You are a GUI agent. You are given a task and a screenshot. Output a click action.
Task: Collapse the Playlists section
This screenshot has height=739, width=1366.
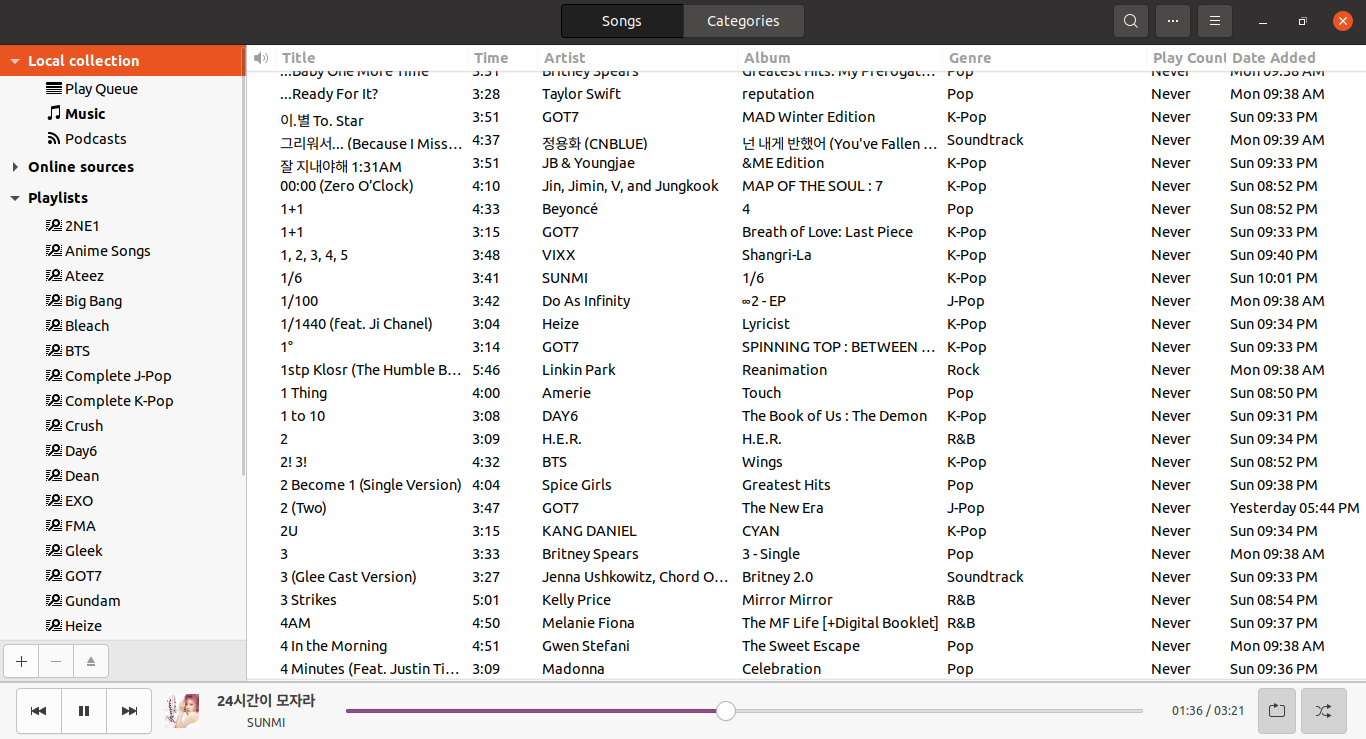pyautogui.click(x=15, y=198)
